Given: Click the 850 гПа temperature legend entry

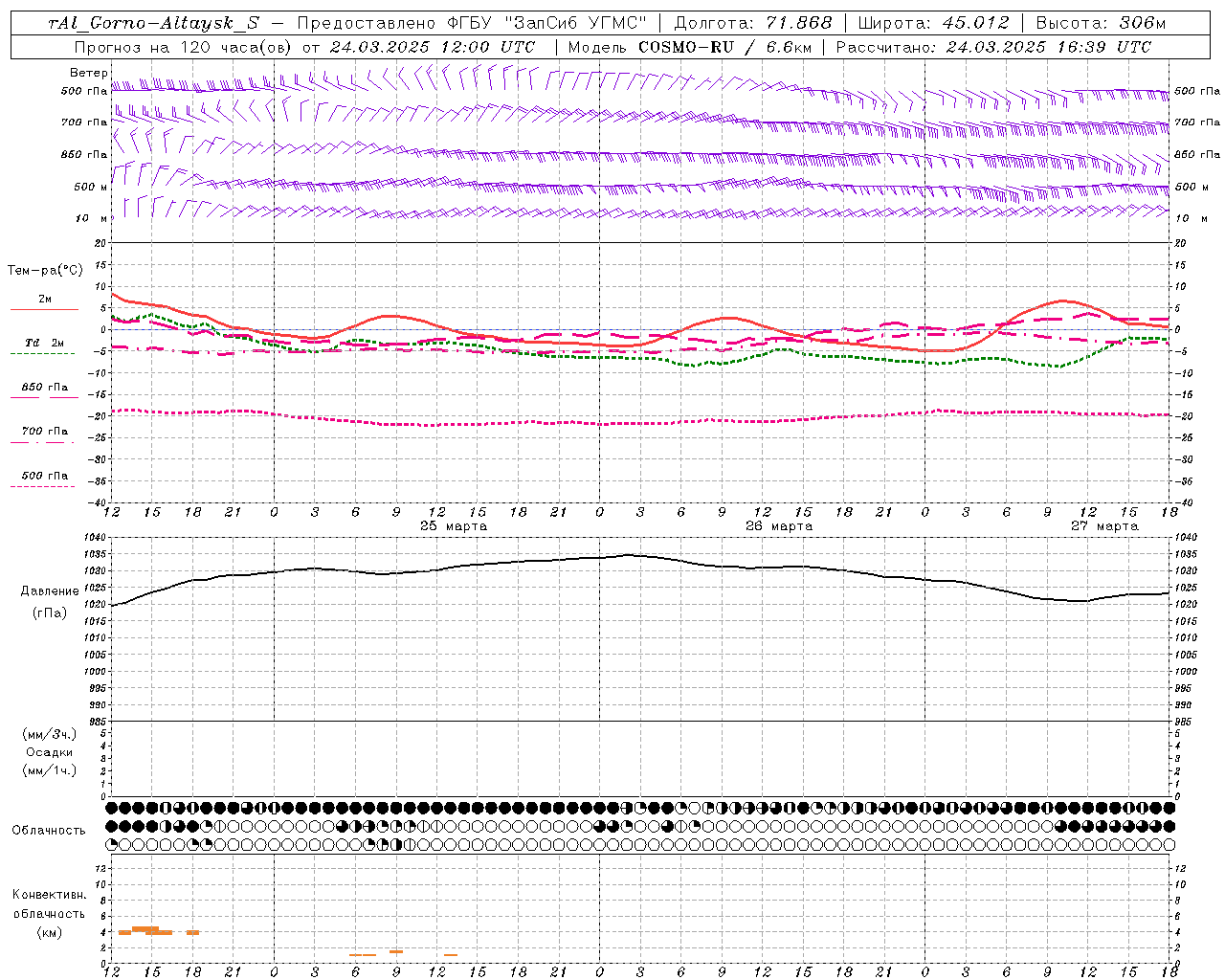Looking at the screenshot, I should (x=44, y=388).
